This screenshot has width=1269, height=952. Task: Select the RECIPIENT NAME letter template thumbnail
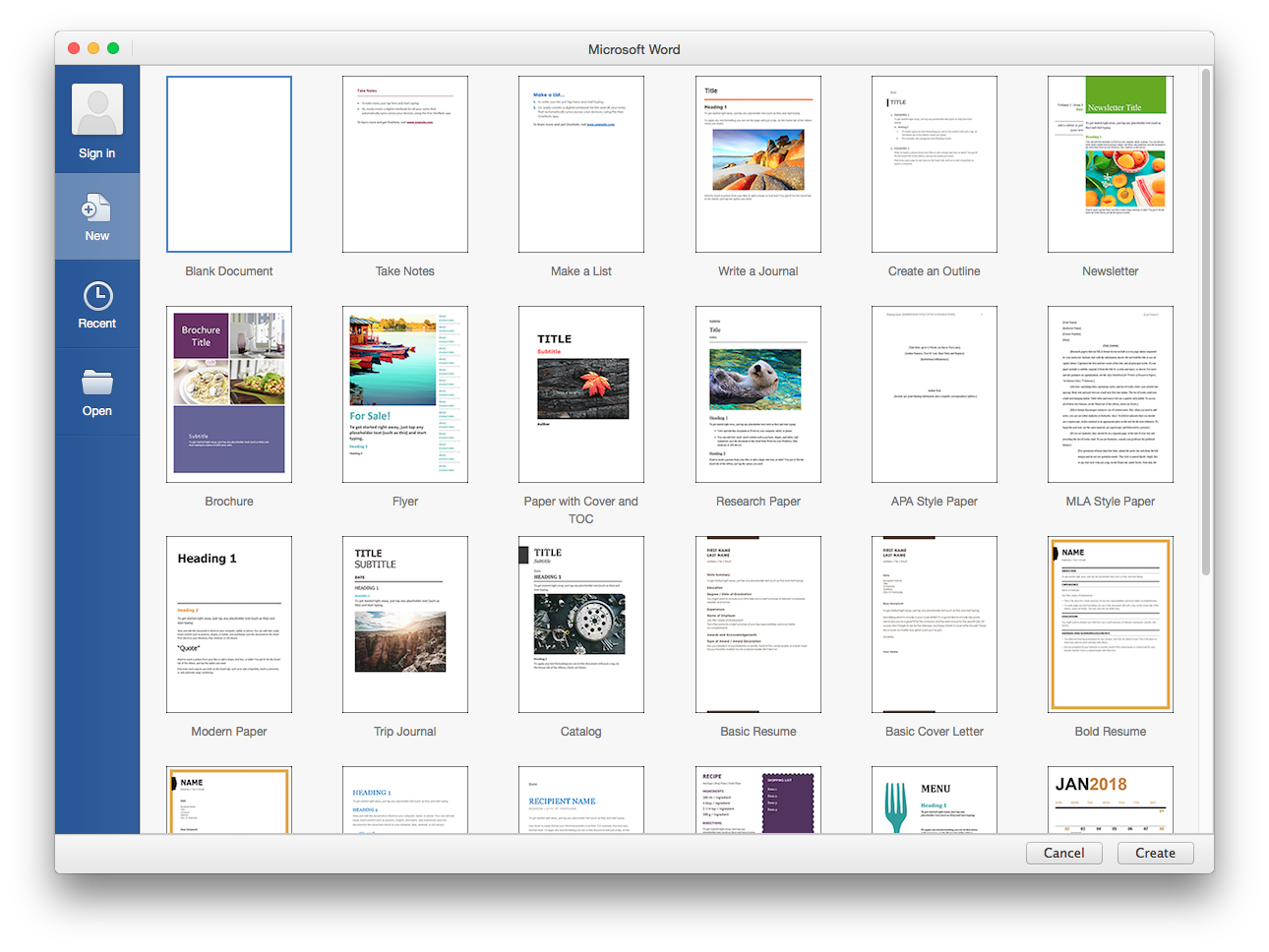coord(581,800)
